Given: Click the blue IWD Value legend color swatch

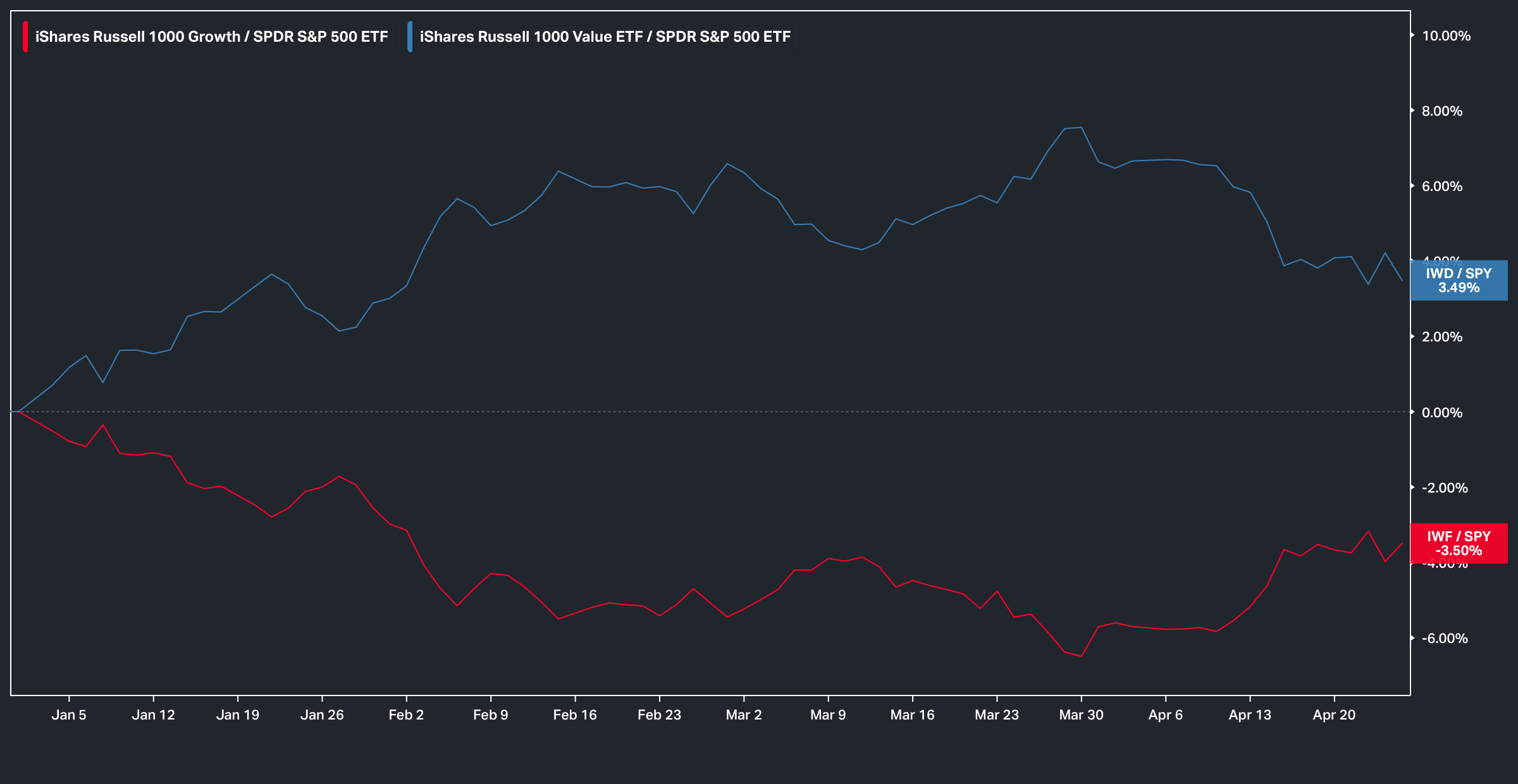Looking at the screenshot, I should coord(410,37).
